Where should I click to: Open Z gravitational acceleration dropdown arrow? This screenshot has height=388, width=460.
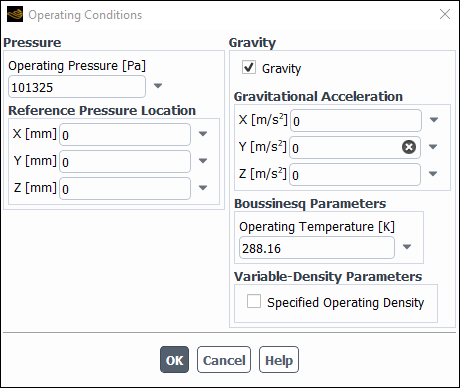click(433, 174)
